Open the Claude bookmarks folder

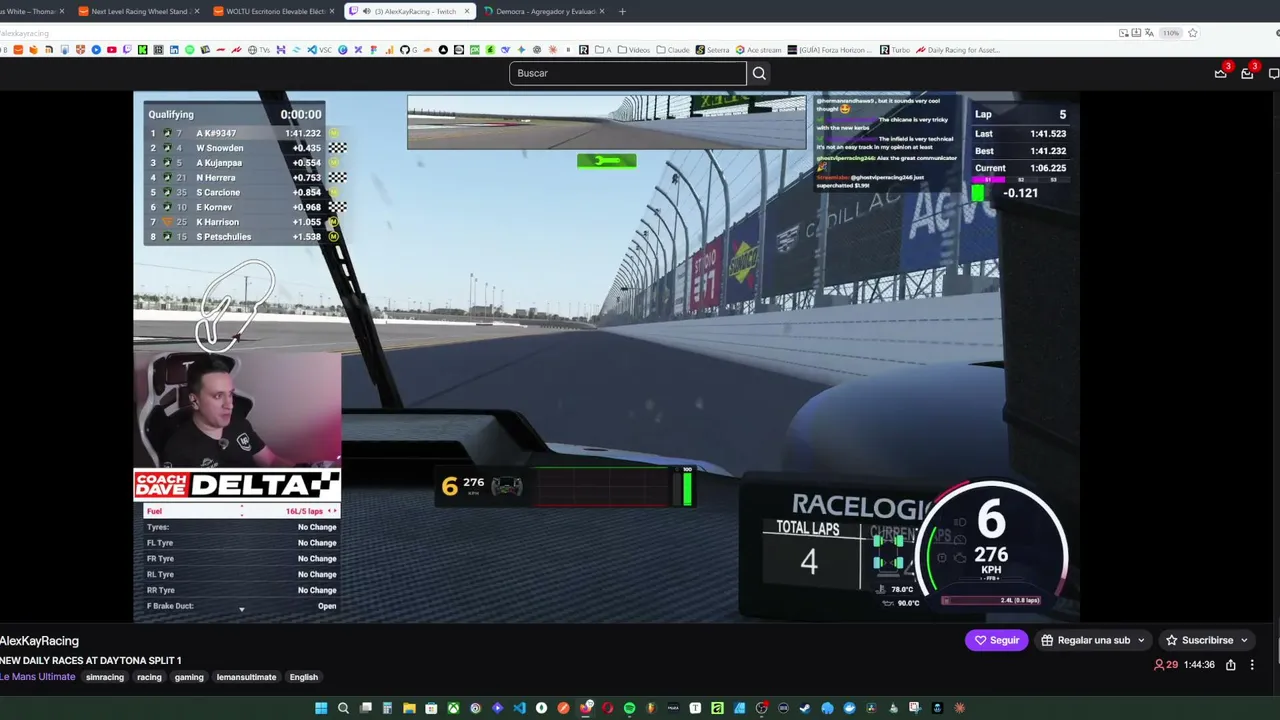(x=673, y=50)
